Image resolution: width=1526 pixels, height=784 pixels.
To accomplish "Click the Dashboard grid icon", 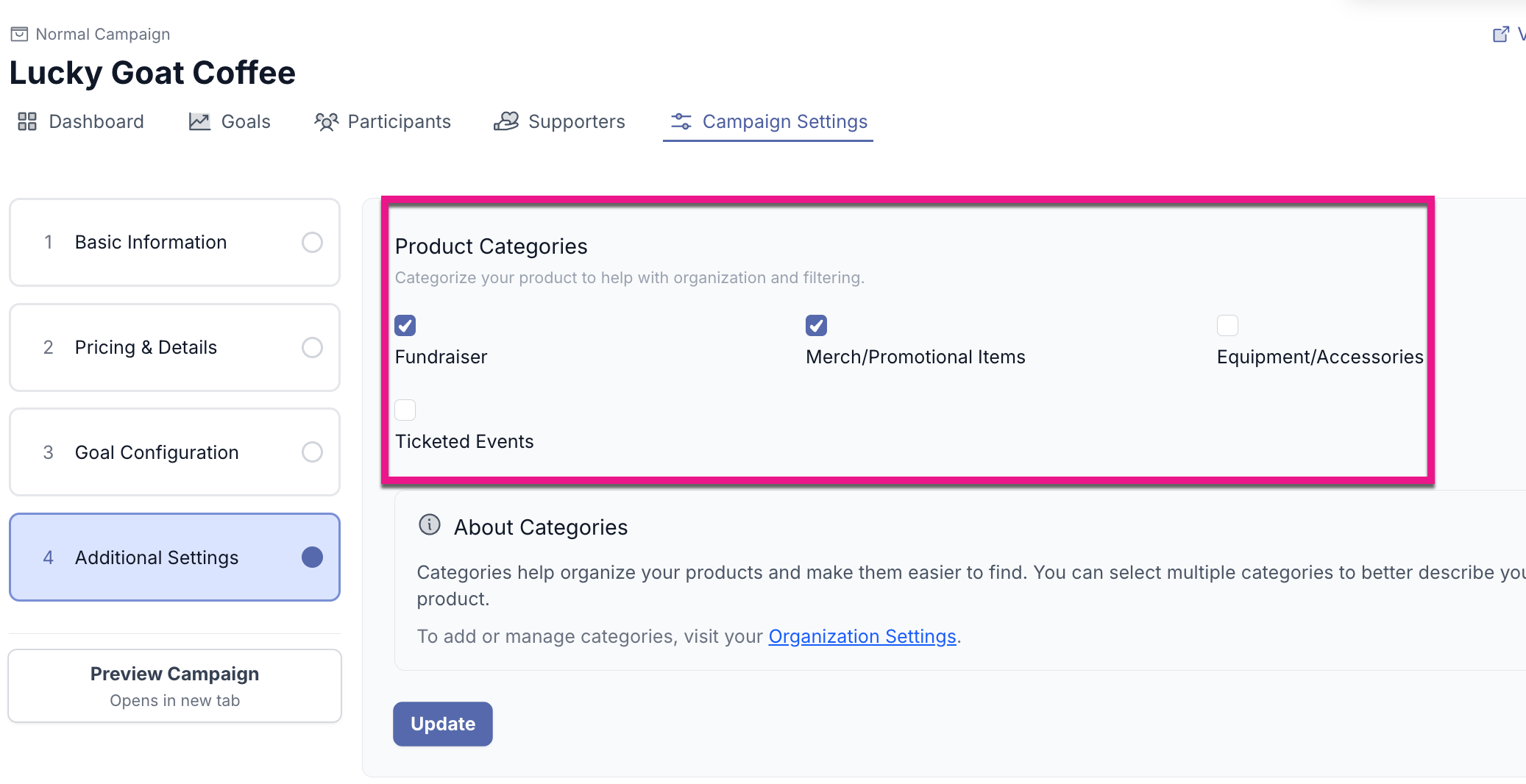I will 27,121.
